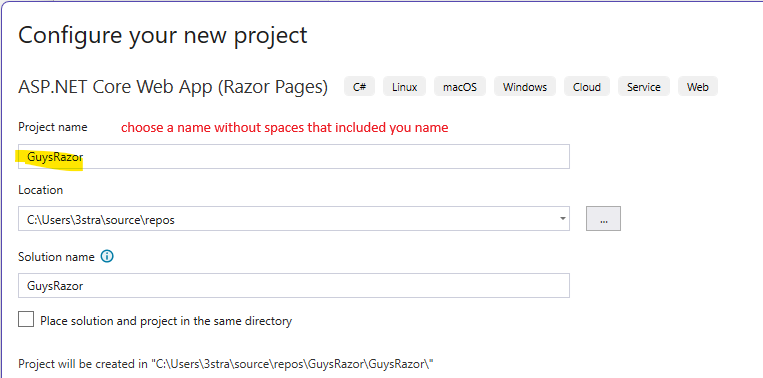Click the 'Project name' label
This screenshot has width=763, height=378.
[x=53, y=127]
